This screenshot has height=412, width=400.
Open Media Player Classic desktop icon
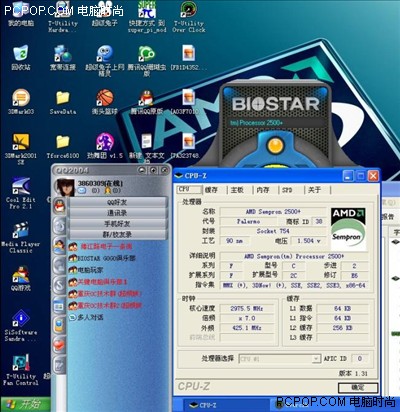(x=21, y=237)
